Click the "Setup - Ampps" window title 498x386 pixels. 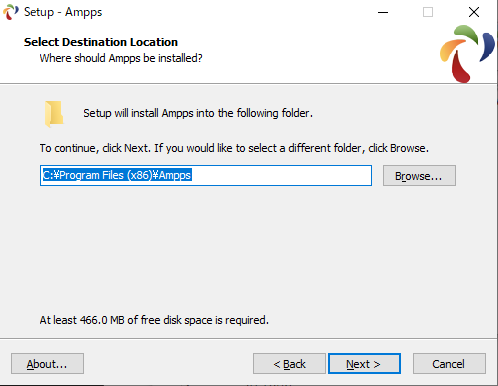tap(63, 12)
